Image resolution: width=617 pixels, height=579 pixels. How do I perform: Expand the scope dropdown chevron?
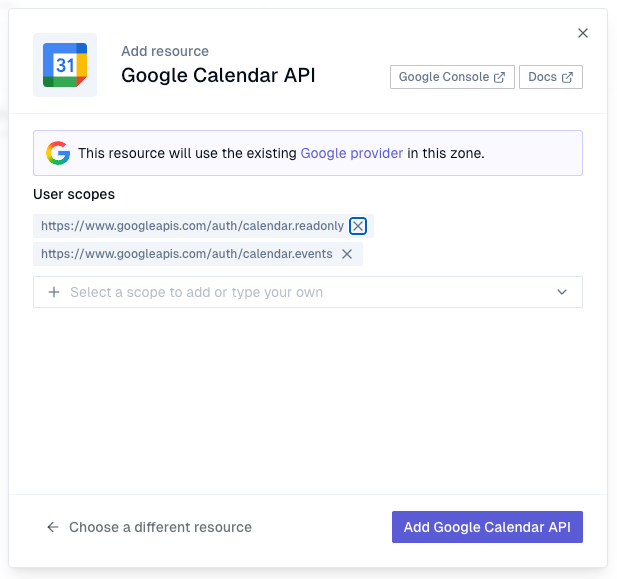click(x=562, y=292)
